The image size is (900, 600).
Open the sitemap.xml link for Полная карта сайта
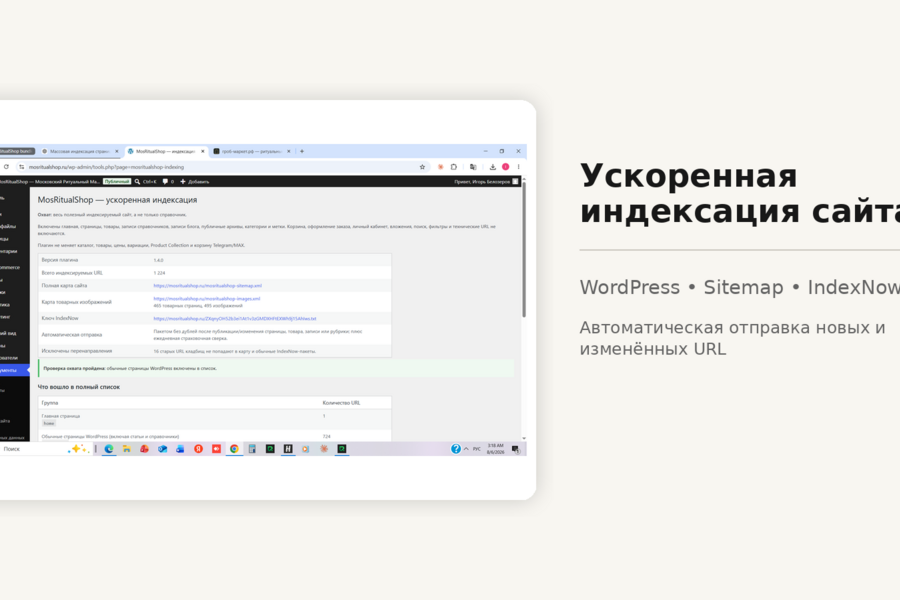[207, 285]
